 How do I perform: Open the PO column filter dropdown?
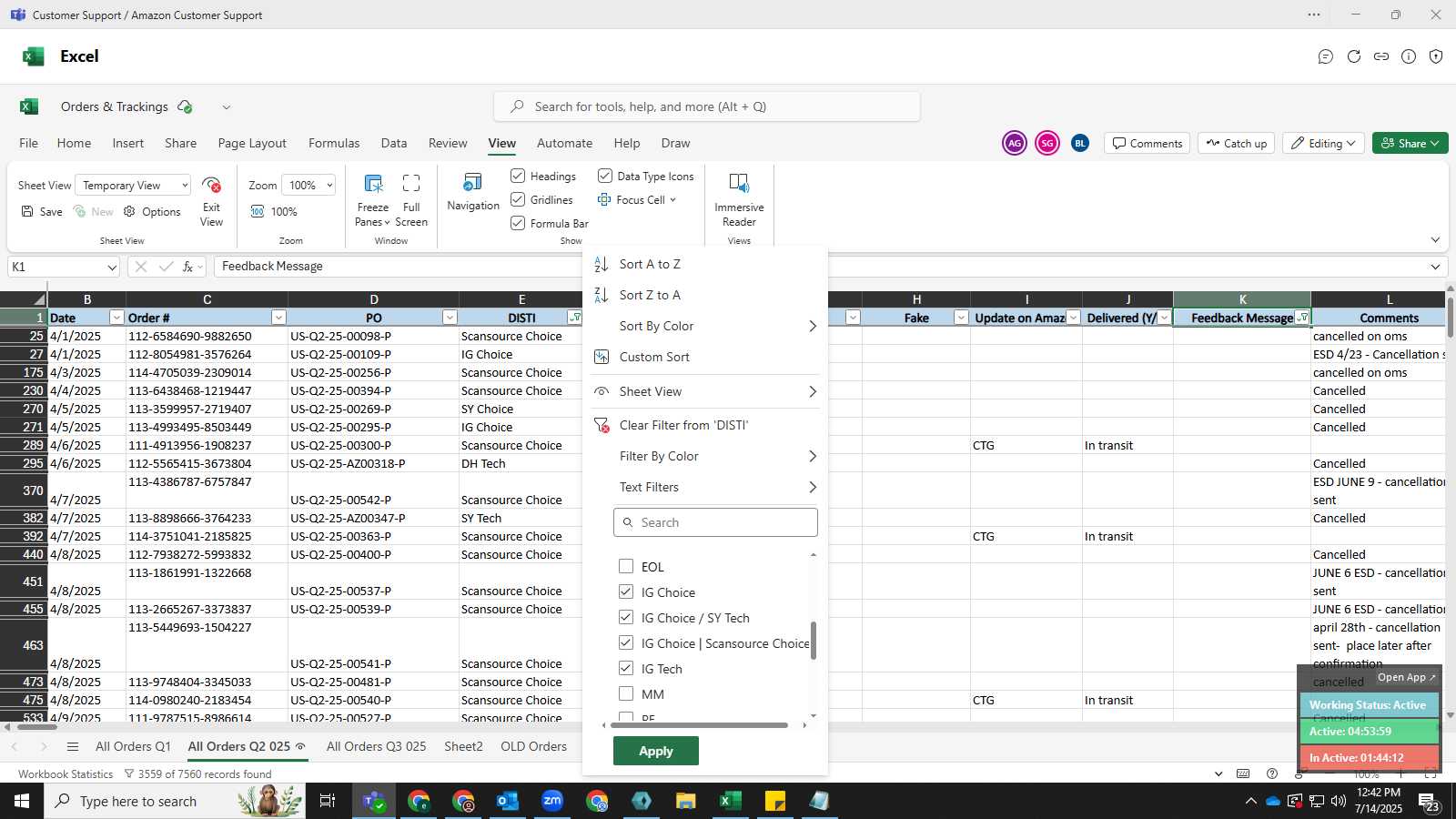pyautogui.click(x=450, y=318)
